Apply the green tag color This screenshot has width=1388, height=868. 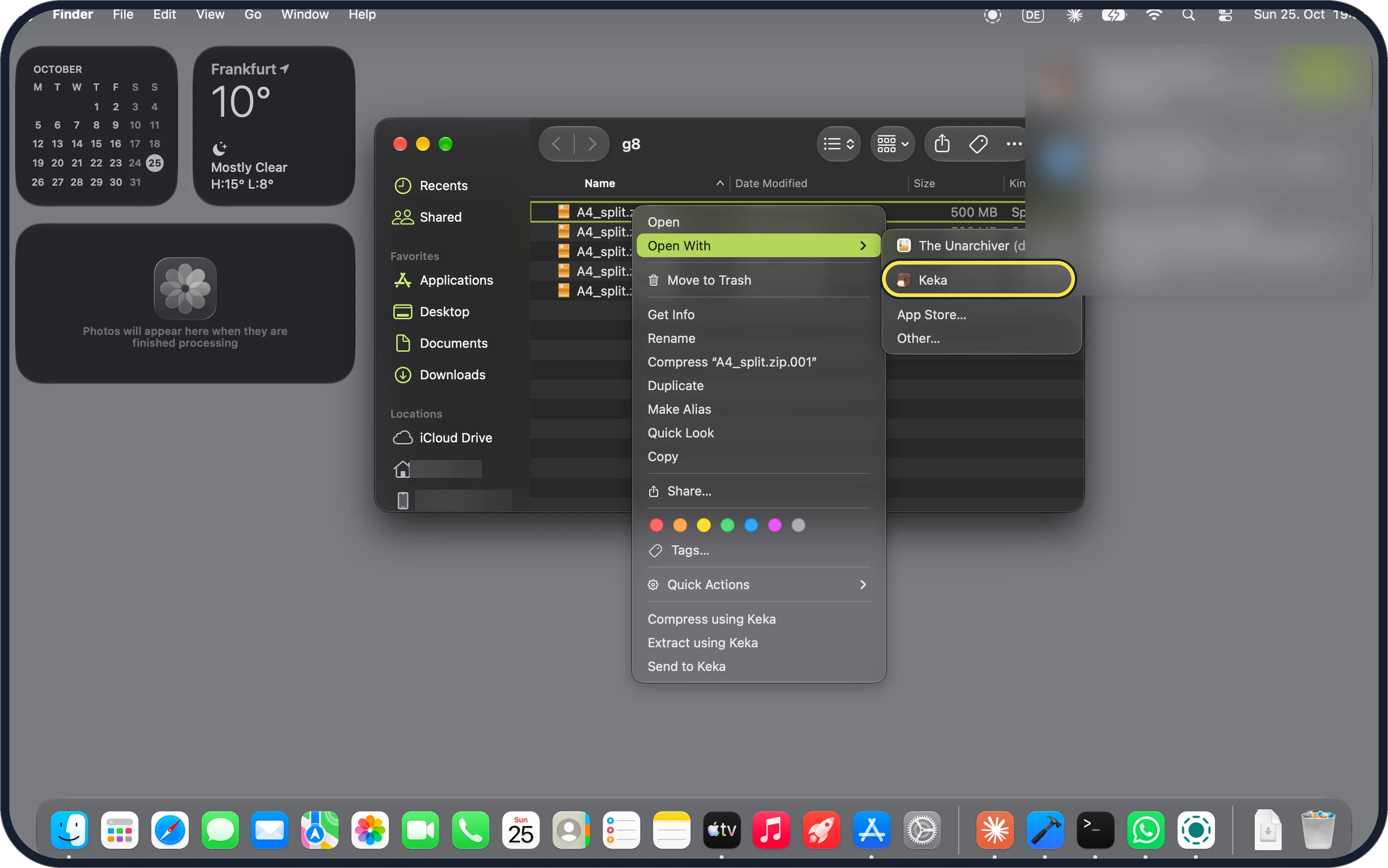(x=727, y=525)
